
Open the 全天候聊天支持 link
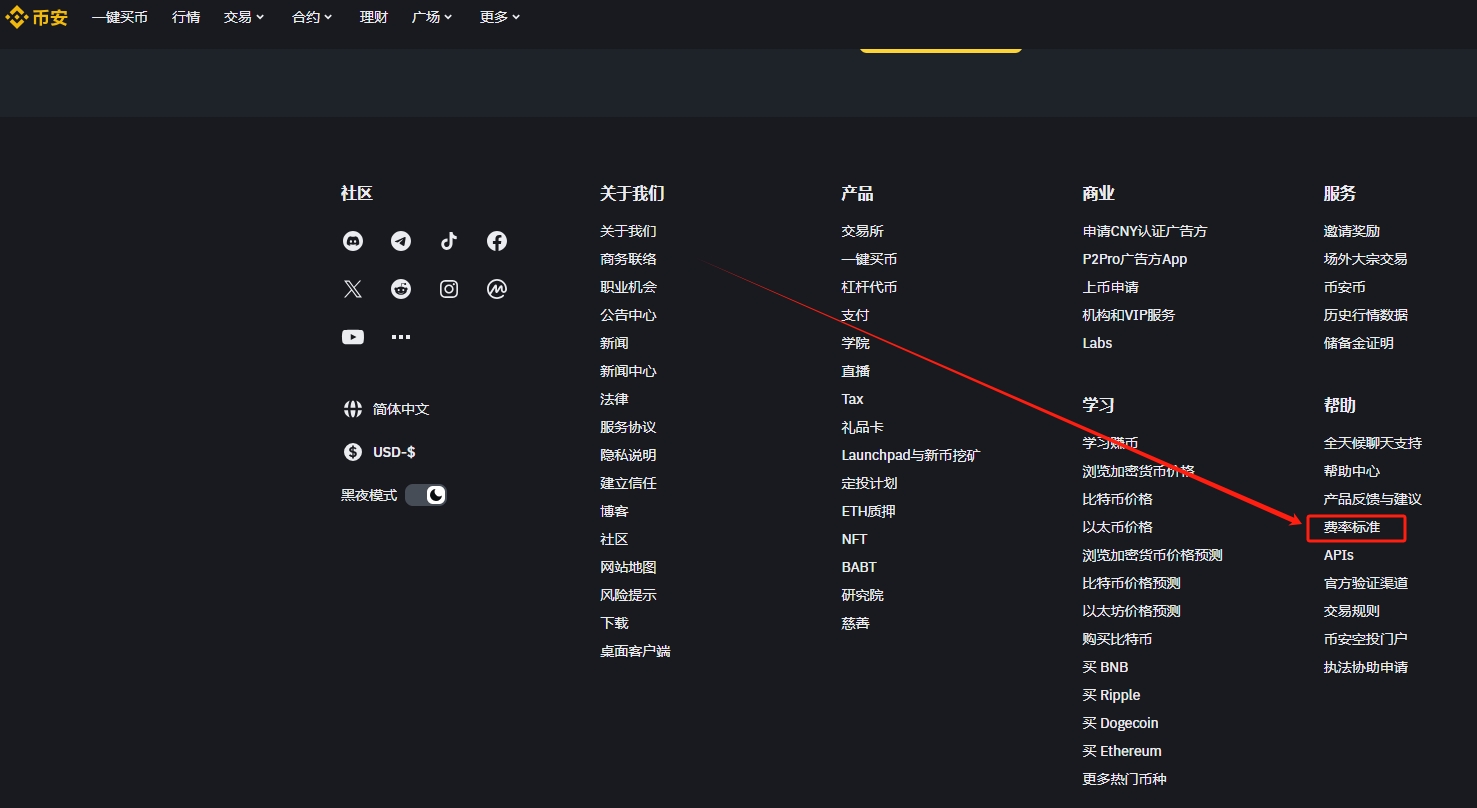point(1373,443)
